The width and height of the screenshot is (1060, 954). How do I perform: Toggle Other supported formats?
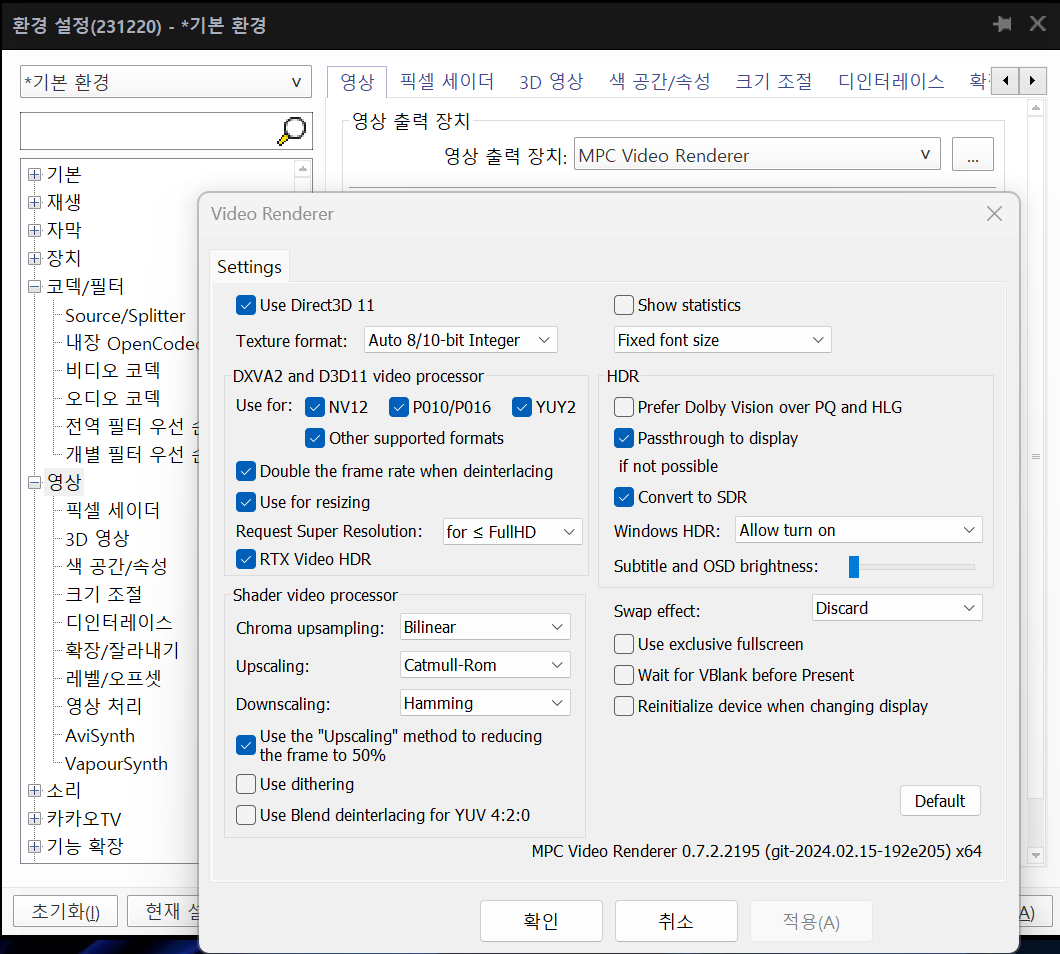(x=315, y=438)
